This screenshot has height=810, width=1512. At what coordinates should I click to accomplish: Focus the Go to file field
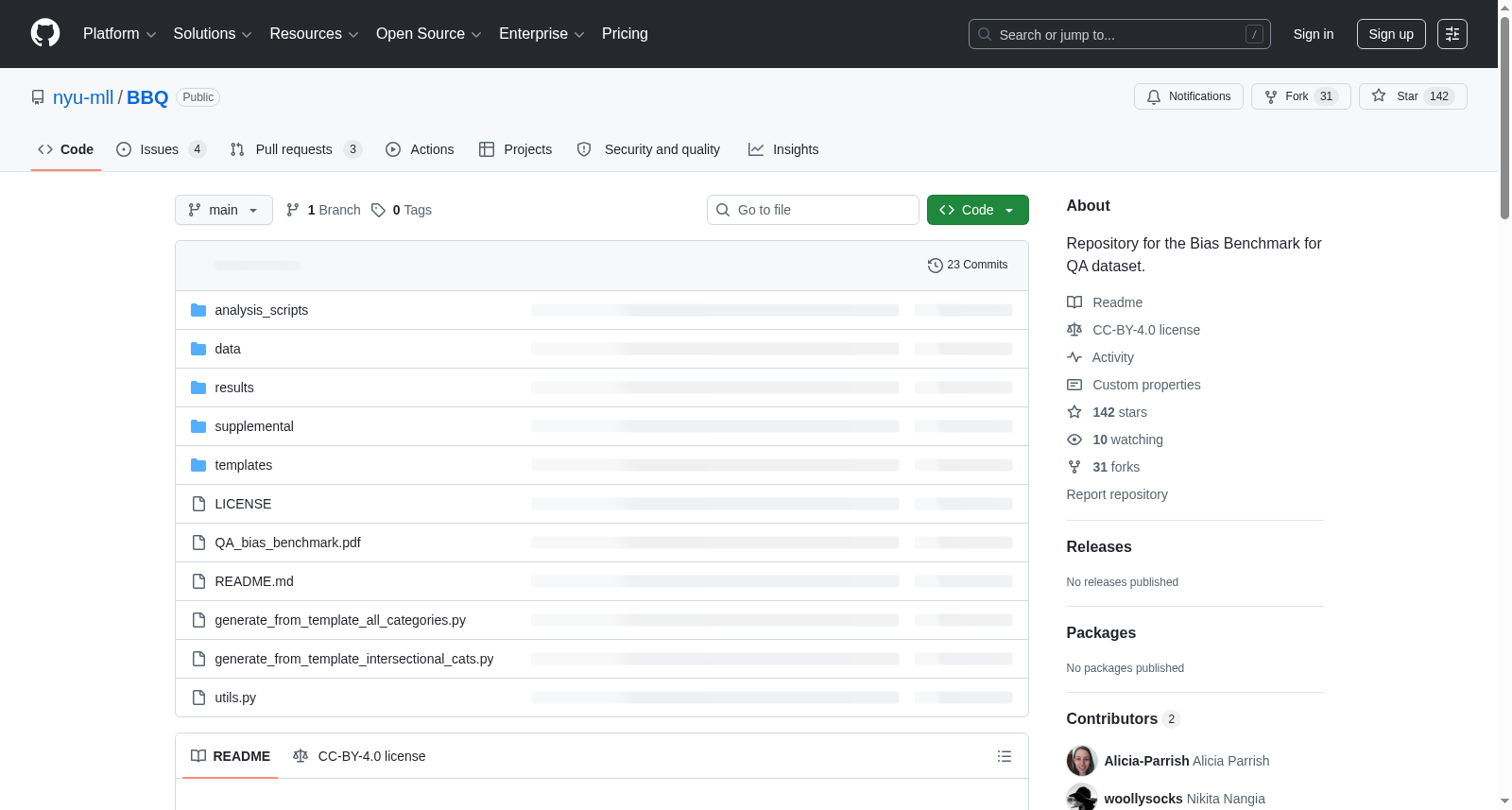[813, 210]
